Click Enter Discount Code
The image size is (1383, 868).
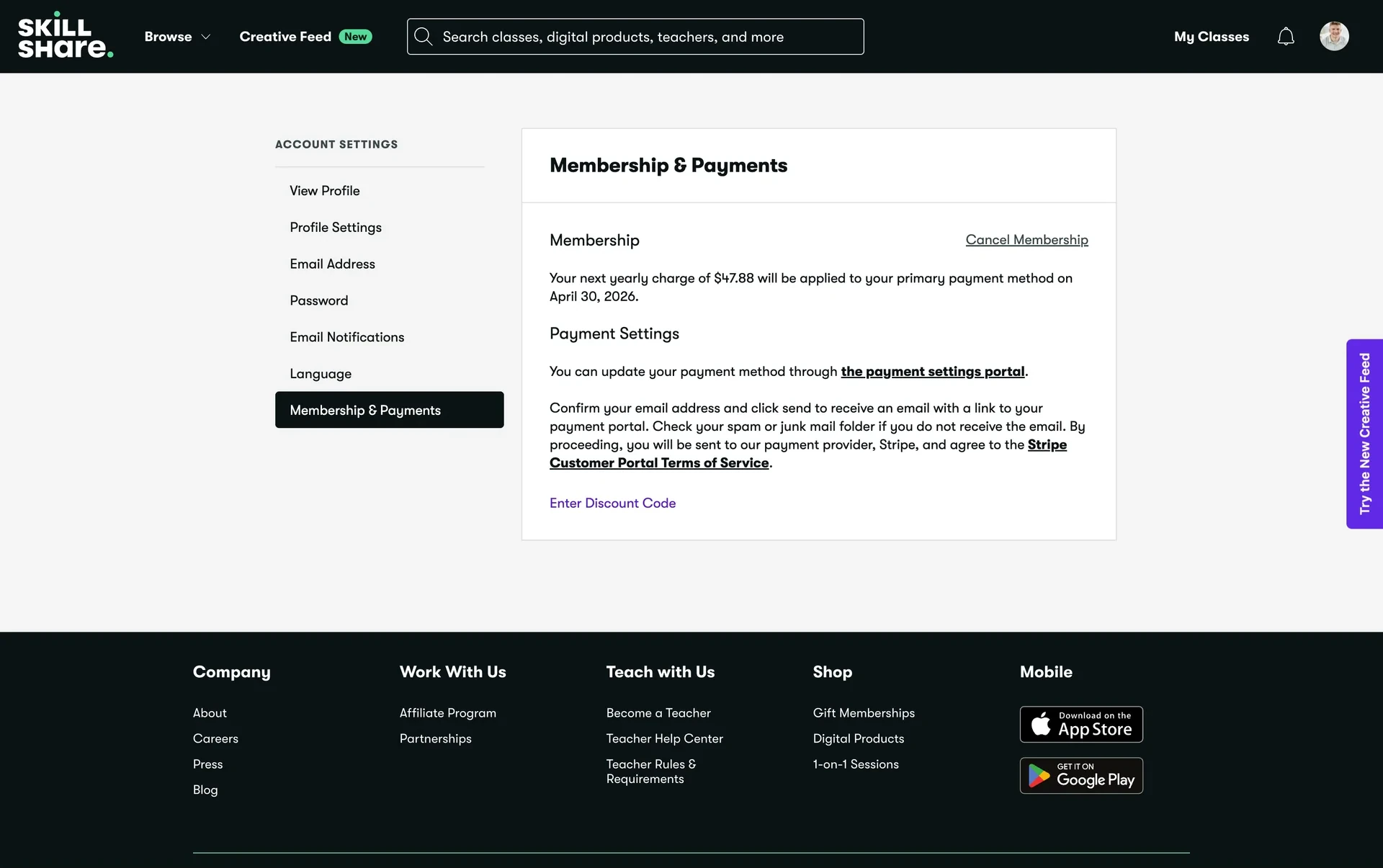[612, 503]
